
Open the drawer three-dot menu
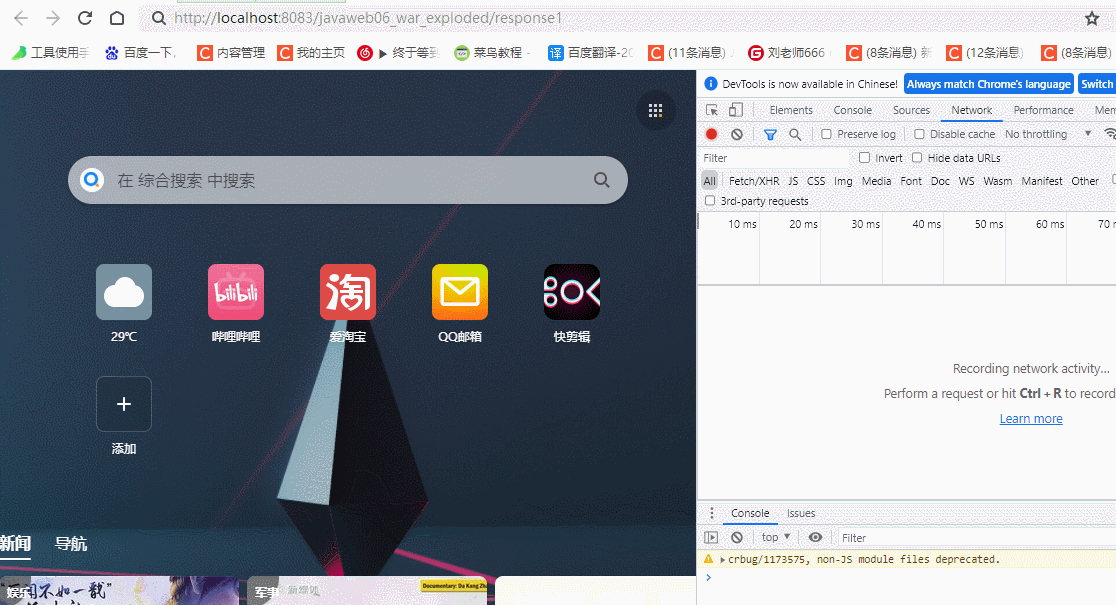pos(712,513)
